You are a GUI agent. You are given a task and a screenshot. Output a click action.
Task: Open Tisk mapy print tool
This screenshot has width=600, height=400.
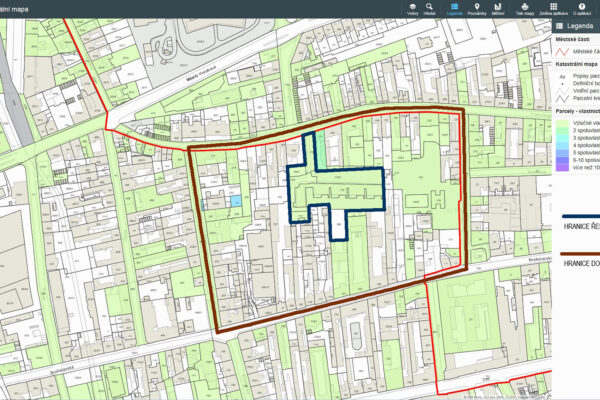coord(525,9)
